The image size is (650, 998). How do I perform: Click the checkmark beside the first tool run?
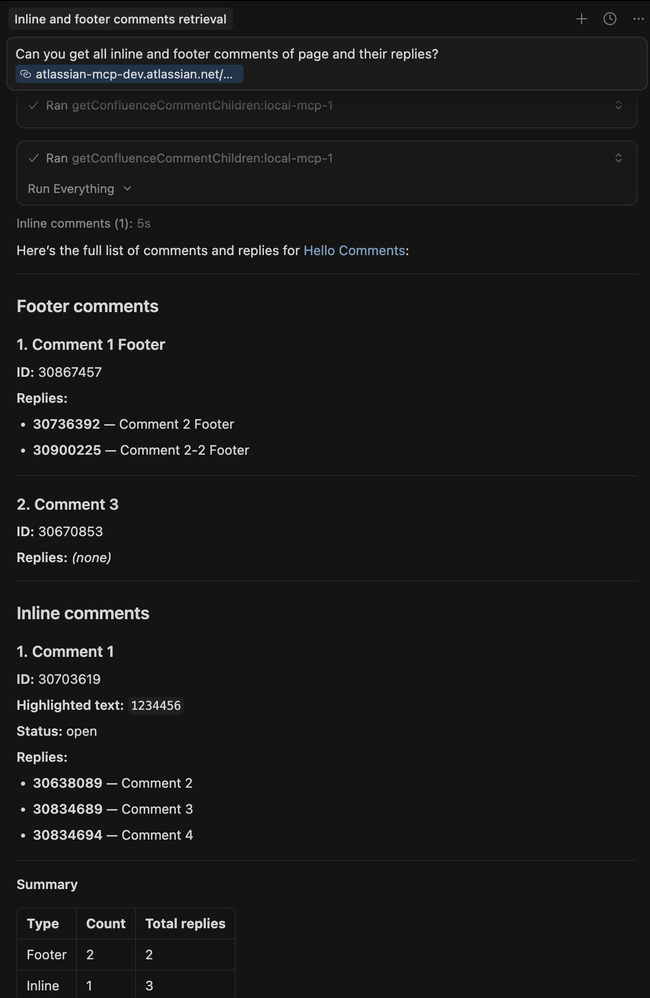coord(33,105)
